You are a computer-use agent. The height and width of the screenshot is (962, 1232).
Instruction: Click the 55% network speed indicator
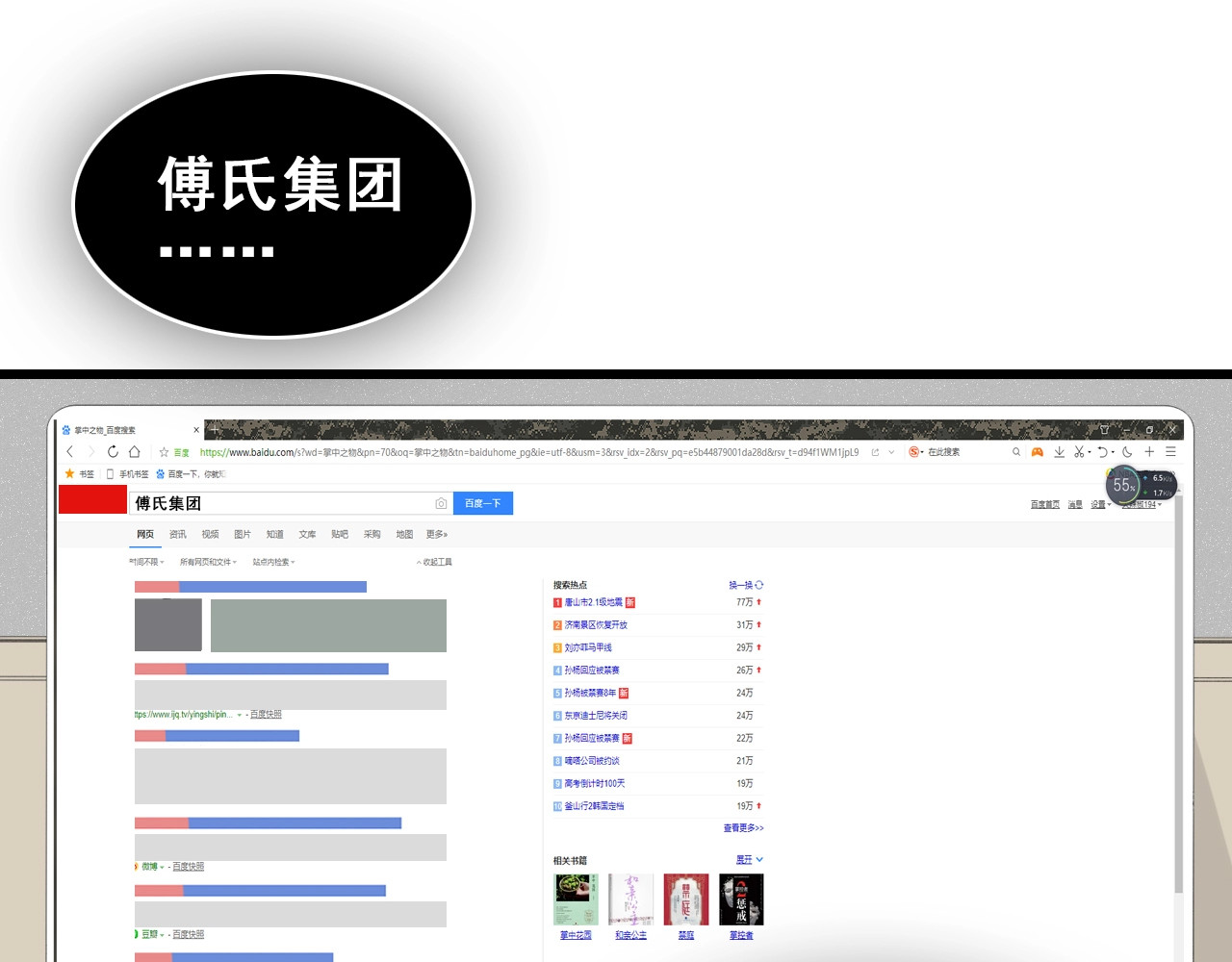click(x=1123, y=486)
